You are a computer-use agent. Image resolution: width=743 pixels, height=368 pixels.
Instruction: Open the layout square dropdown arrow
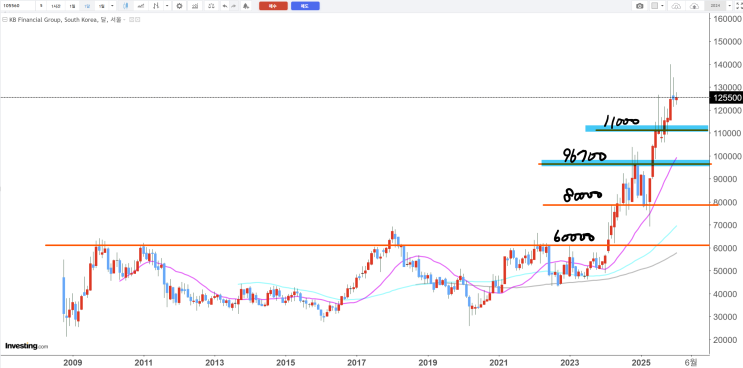[662, 6]
